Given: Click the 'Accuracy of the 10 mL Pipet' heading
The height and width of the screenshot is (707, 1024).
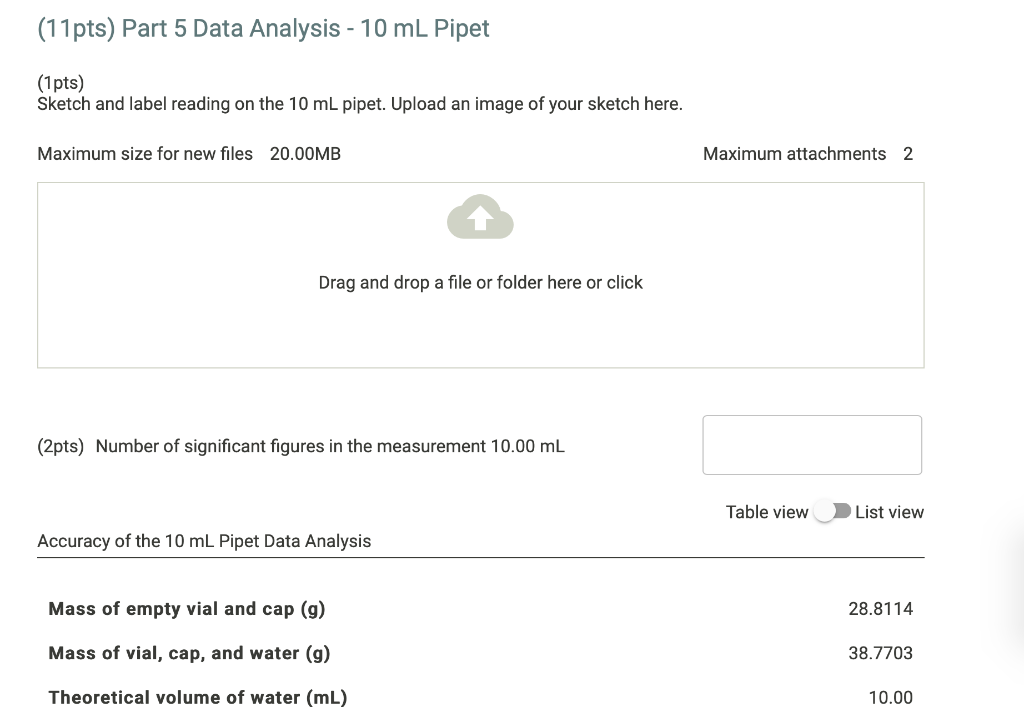Looking at the screenshot, I should [x=203, y=540].
